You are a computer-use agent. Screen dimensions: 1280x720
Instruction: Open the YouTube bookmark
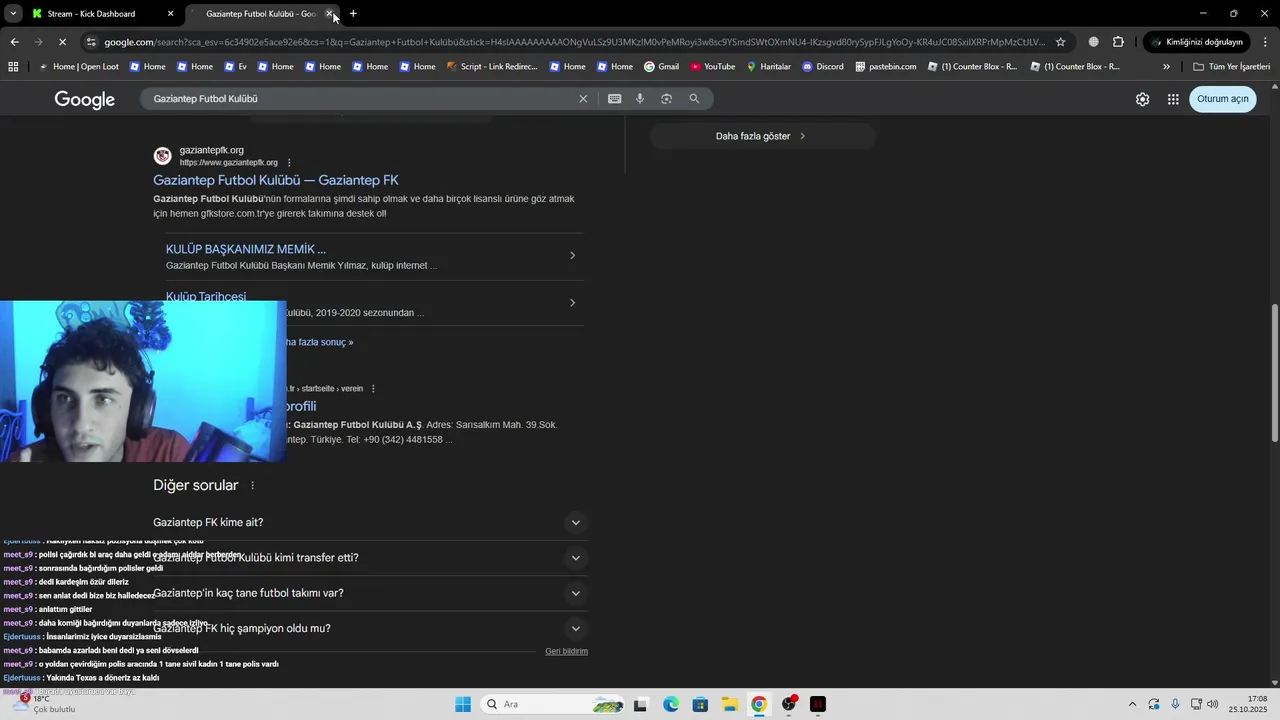click(712, 67)
